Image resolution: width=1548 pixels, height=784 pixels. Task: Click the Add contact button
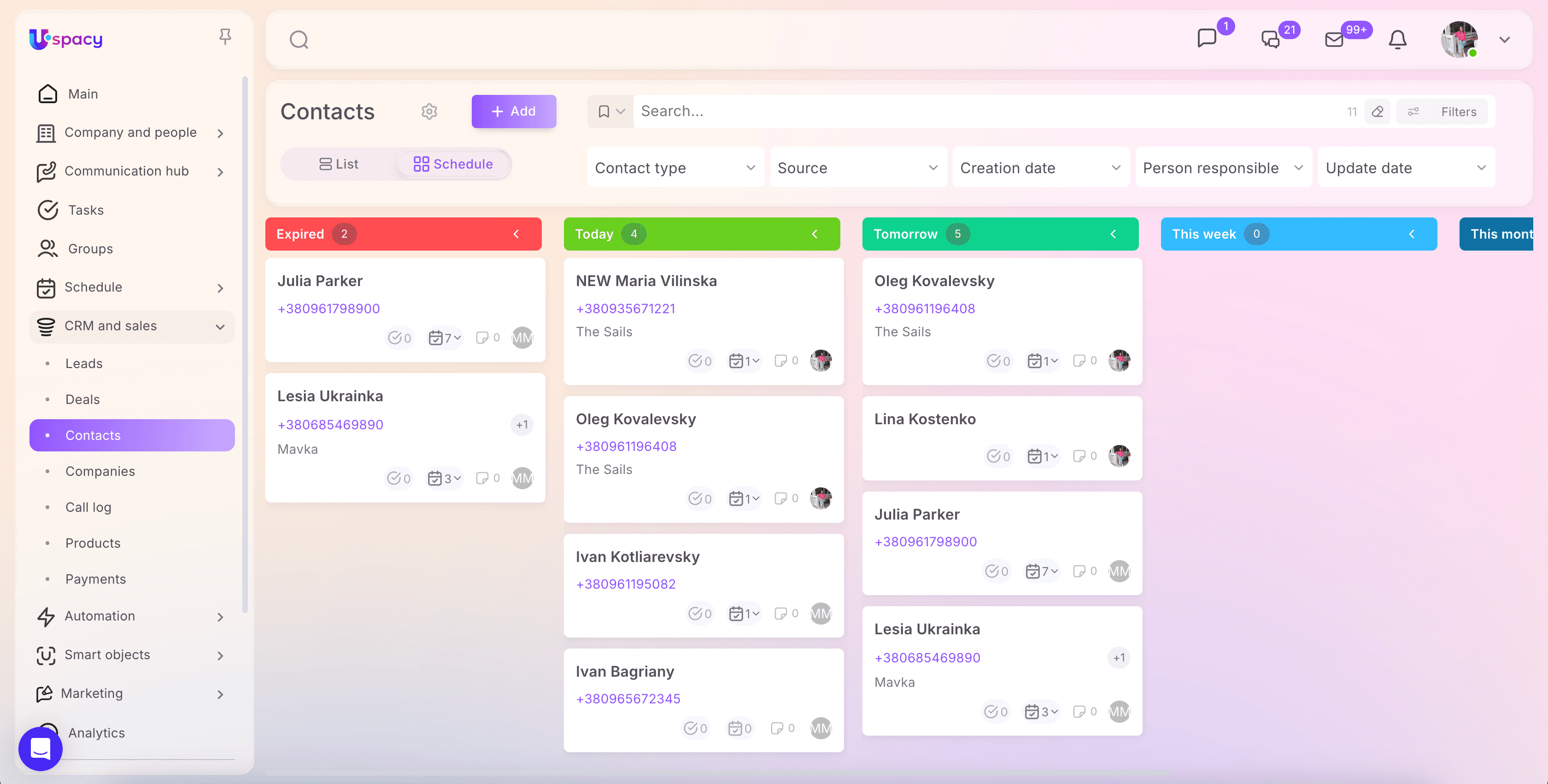(x=514, y=111)
